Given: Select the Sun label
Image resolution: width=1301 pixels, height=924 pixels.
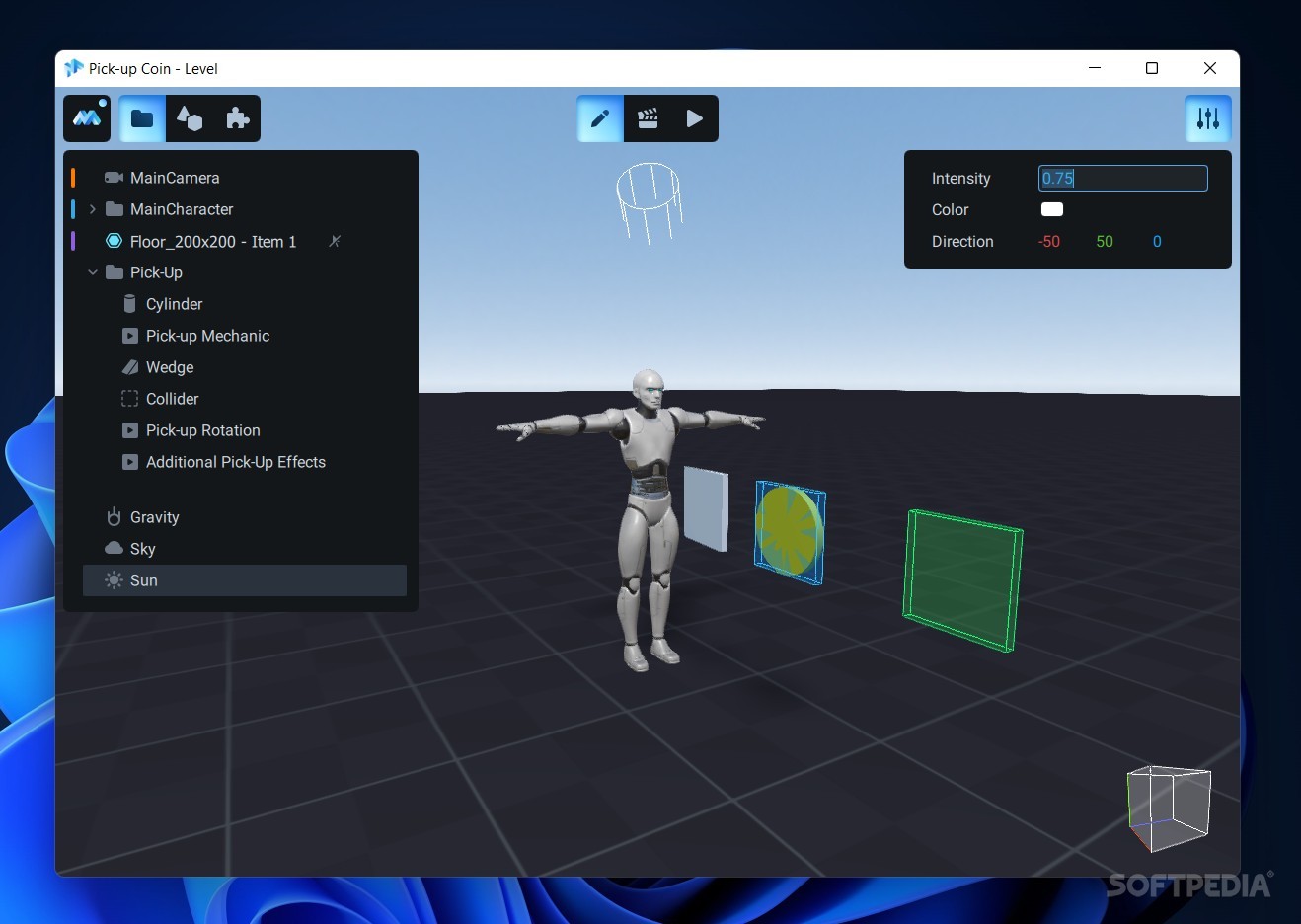Looking at the screenshot, I should 144,580.
